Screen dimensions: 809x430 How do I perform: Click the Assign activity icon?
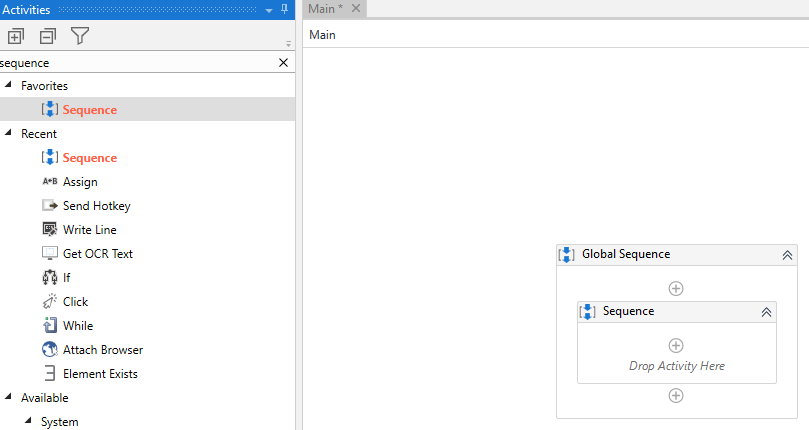point(50,181)
